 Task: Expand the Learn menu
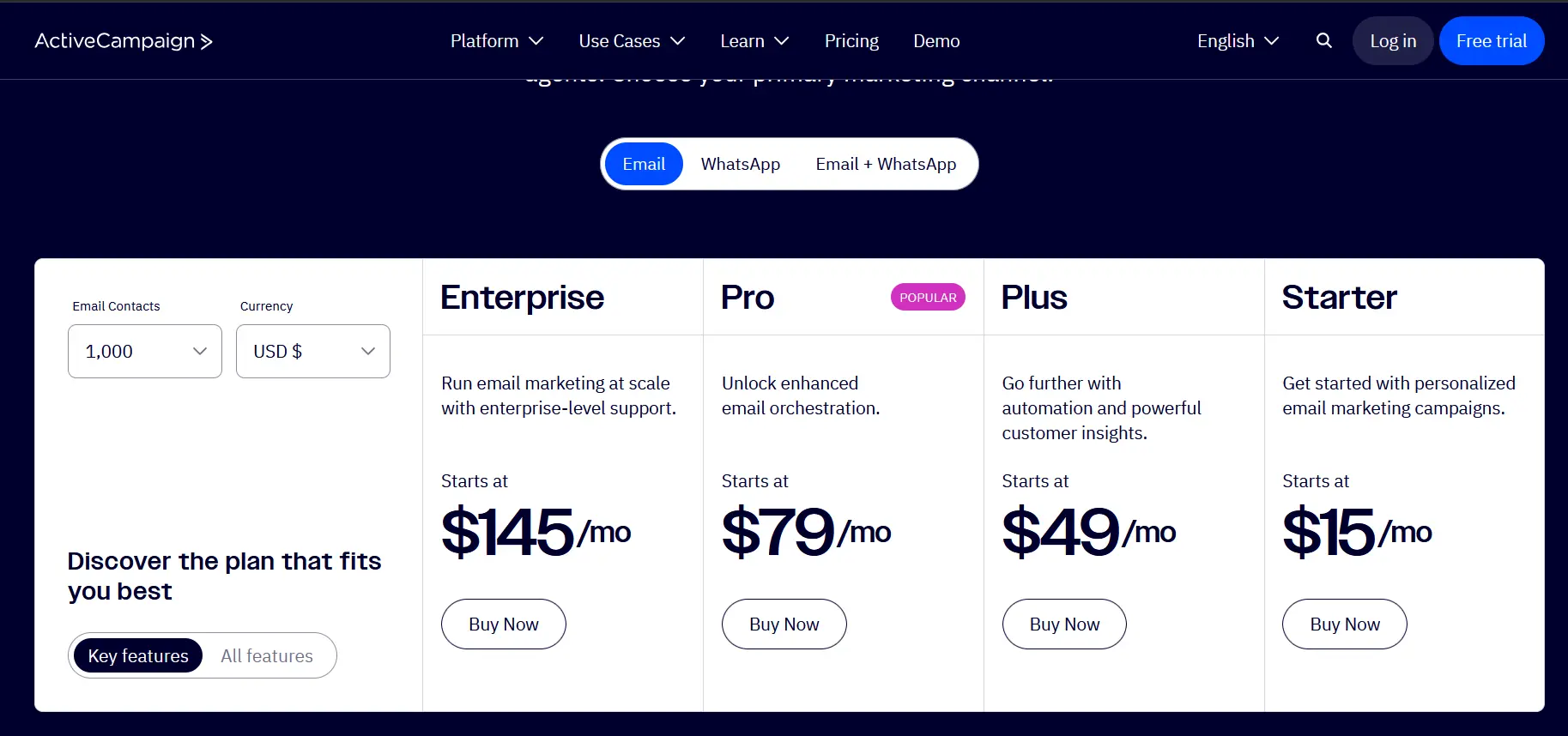754,41
